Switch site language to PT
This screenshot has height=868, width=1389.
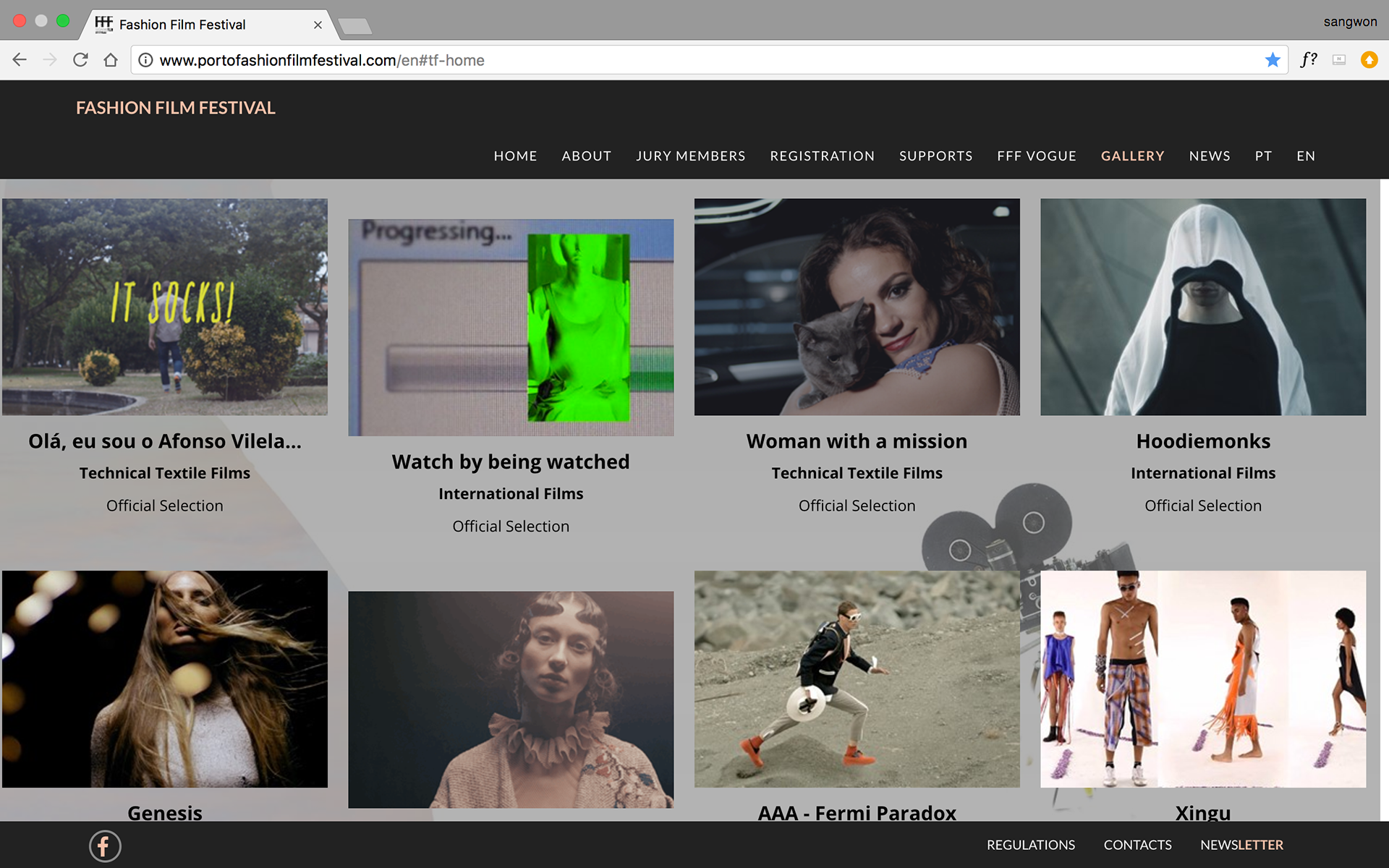pyautogui.click(x=1263, y=156)
